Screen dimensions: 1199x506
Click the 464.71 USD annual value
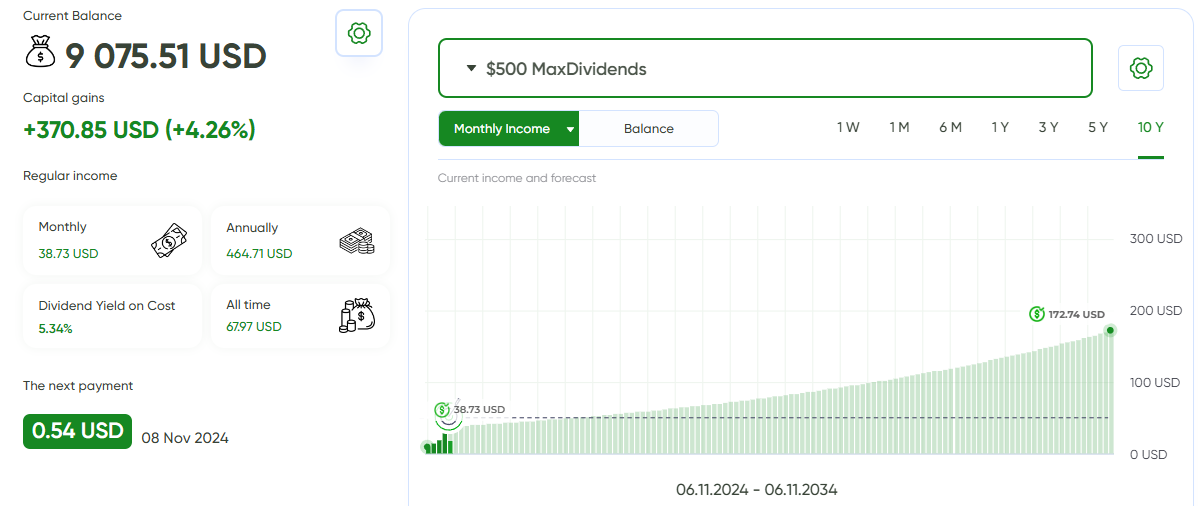tap(259, 253)
